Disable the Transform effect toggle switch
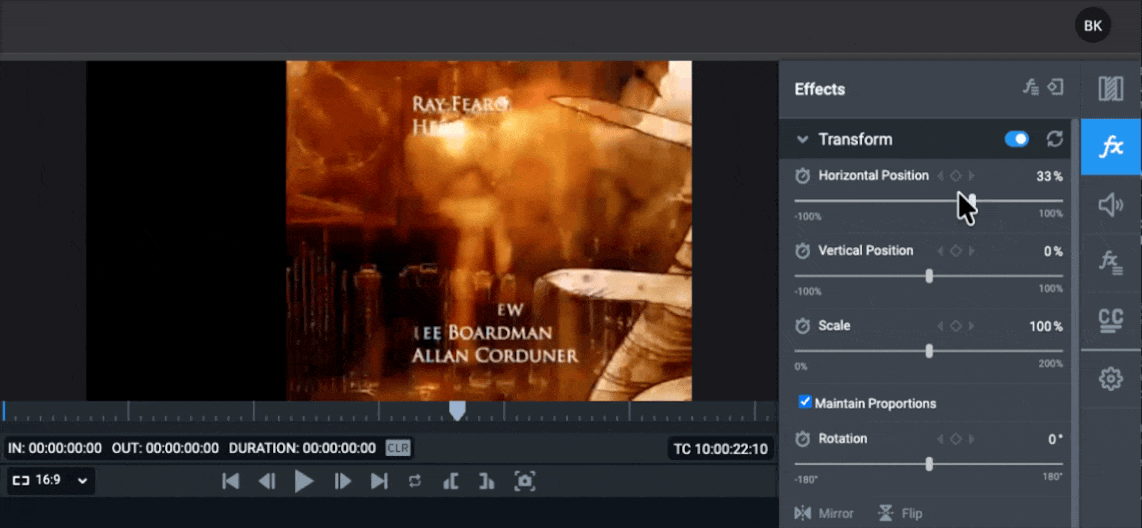The height and width of the screenshot is (528, 1142). tap(1017, 139)
